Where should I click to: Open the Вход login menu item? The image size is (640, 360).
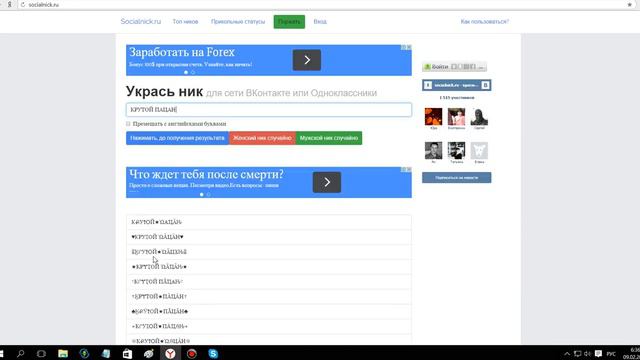coord(320,22)
